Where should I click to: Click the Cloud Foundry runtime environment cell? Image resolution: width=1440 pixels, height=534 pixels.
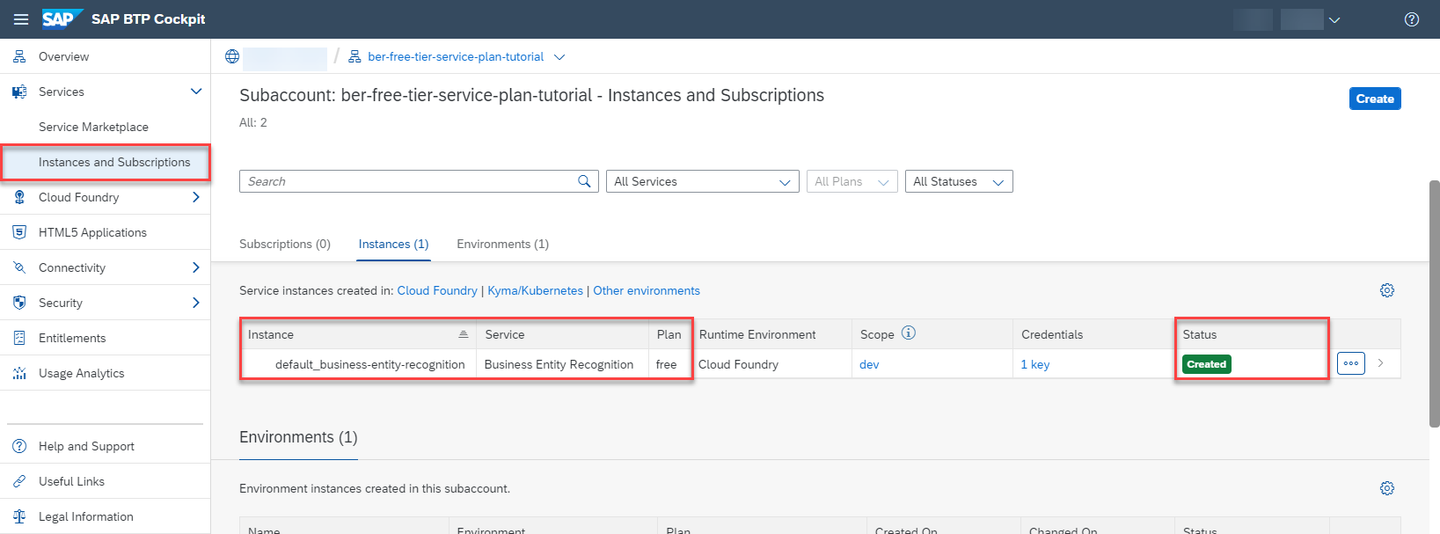tap(771, 364)
